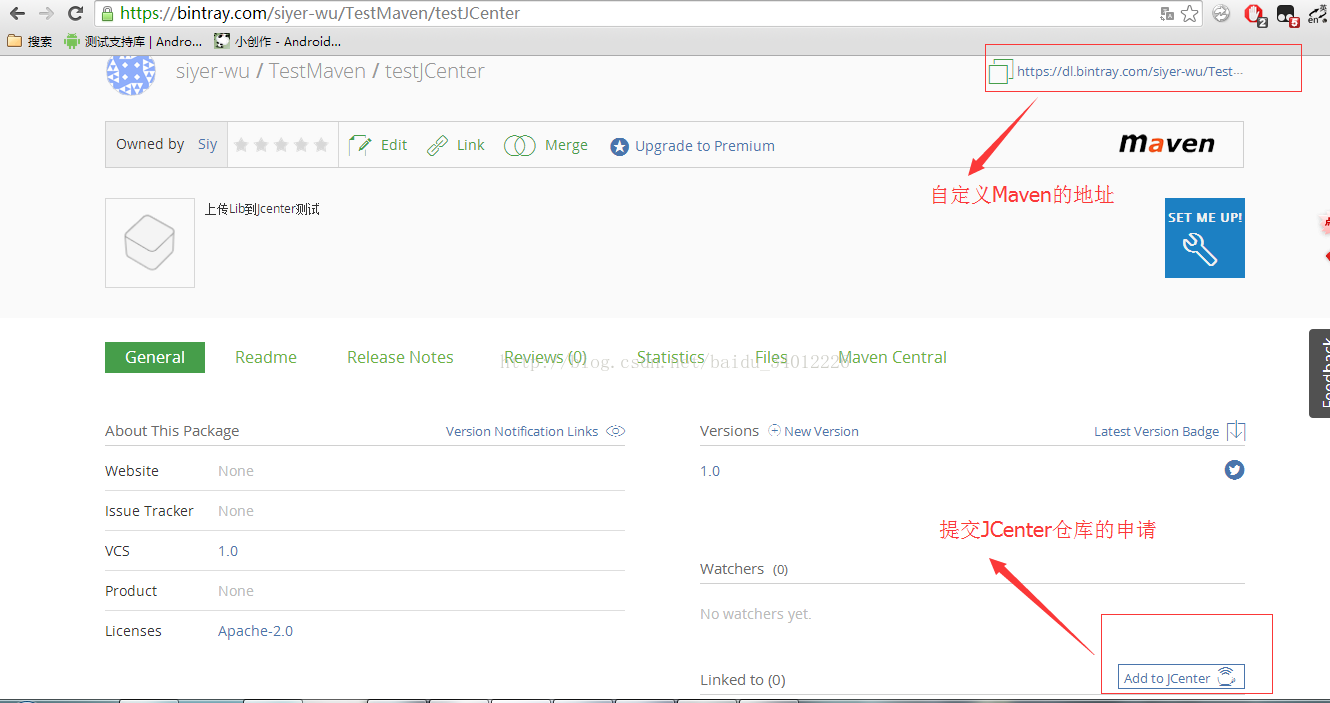Switch to the Statistics tab
The width and height of the screenshot is (1330, 703).
point(670,357)
